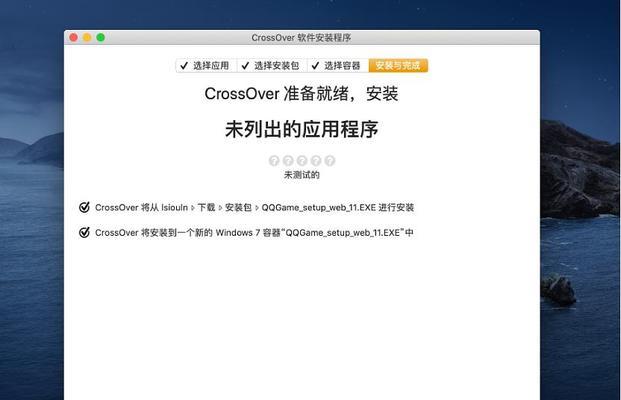Click QQGame_setup_web_11.EXE in the source path
Image resolution: width=621 pixels, height=400 pixels.
318,208
